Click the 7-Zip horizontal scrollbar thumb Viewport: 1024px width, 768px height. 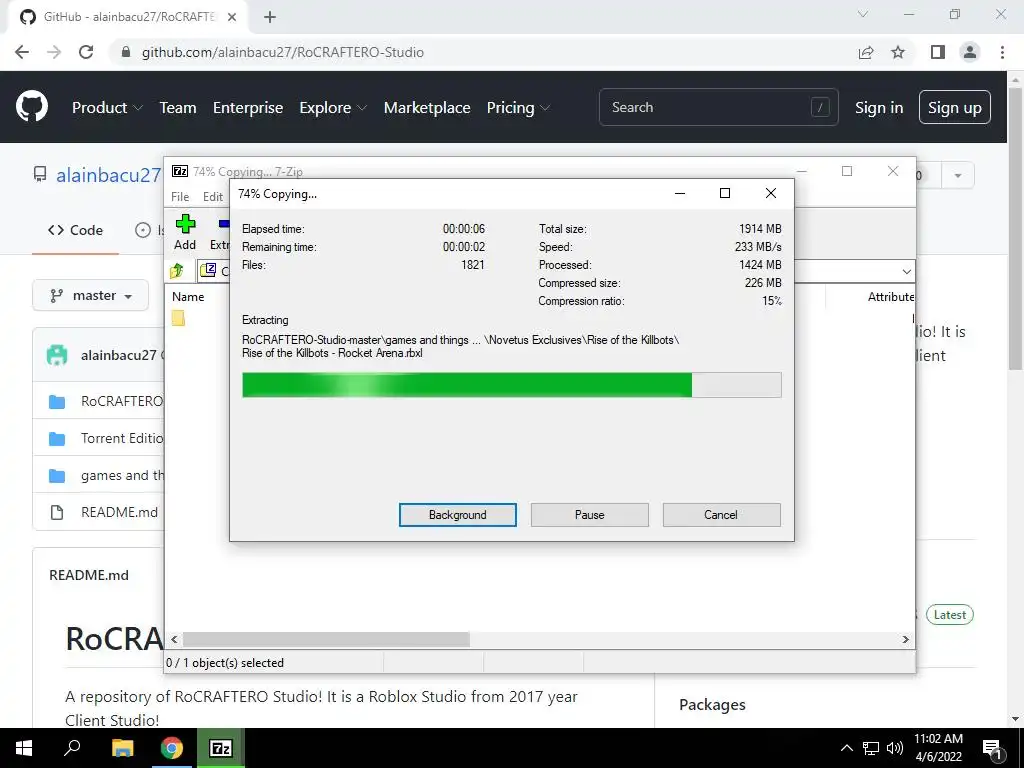pyautogui.click(x=326, y=639)
